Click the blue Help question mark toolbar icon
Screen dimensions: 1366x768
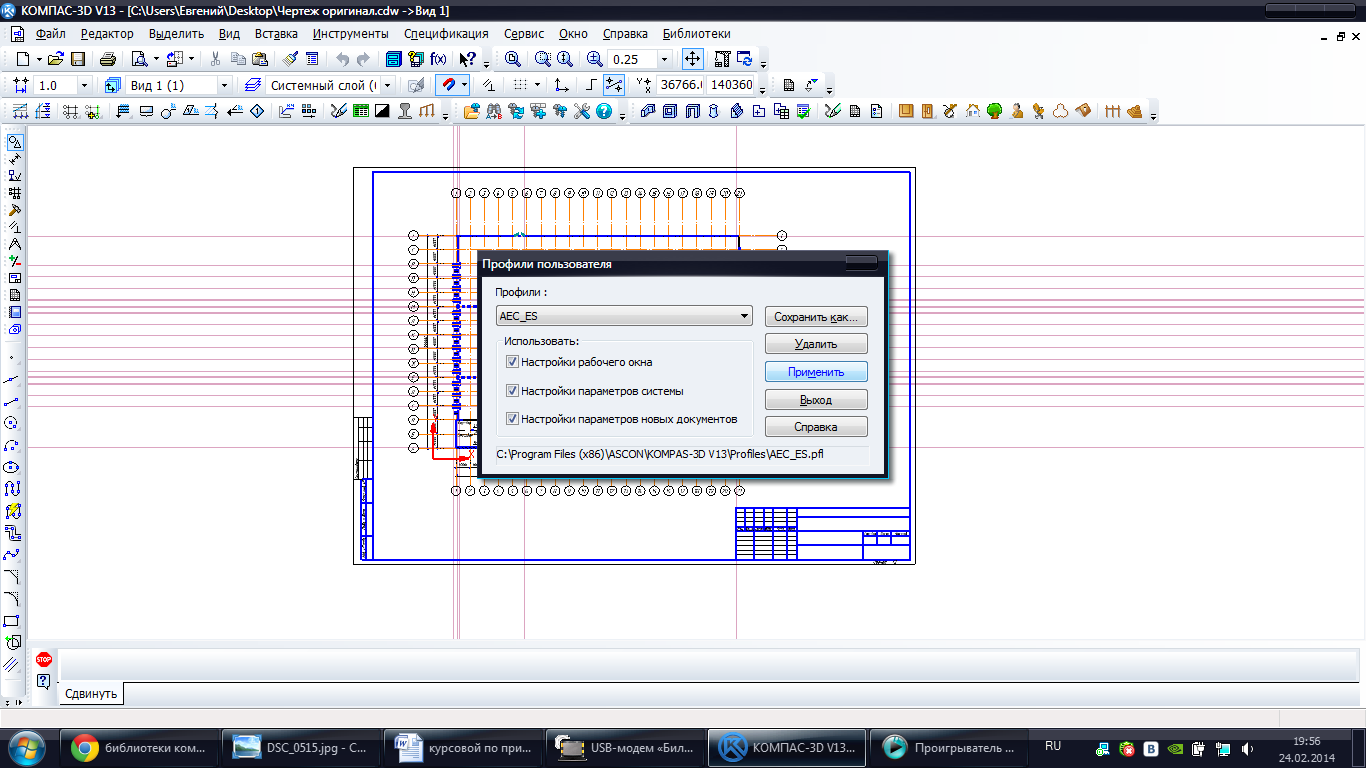point(604,111)
